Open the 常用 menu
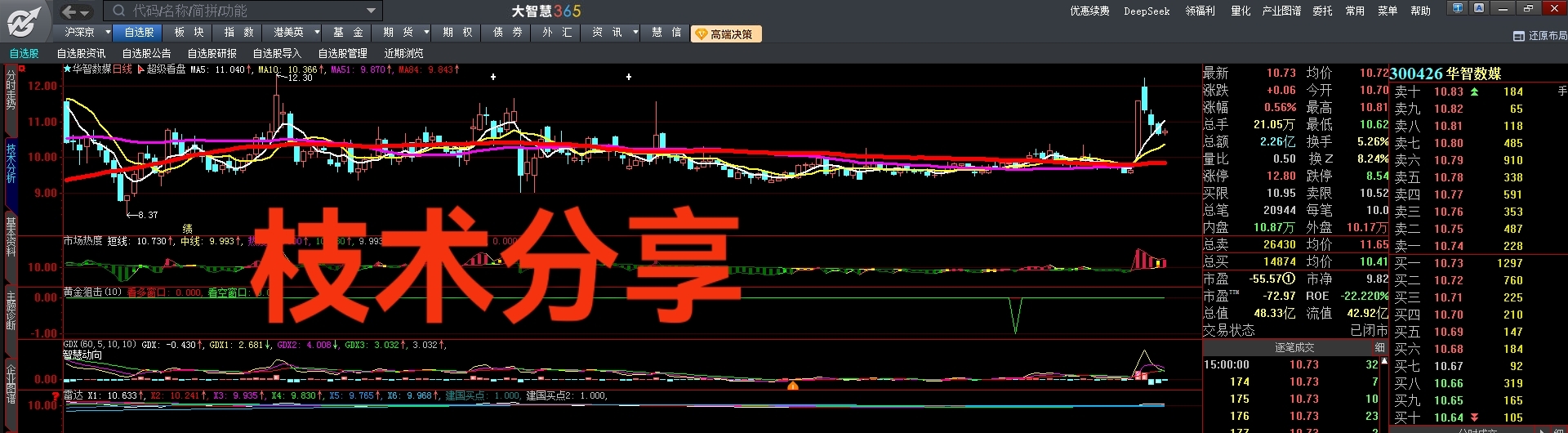Viewport: 1568px width, 433px height. click(1355, 11)
